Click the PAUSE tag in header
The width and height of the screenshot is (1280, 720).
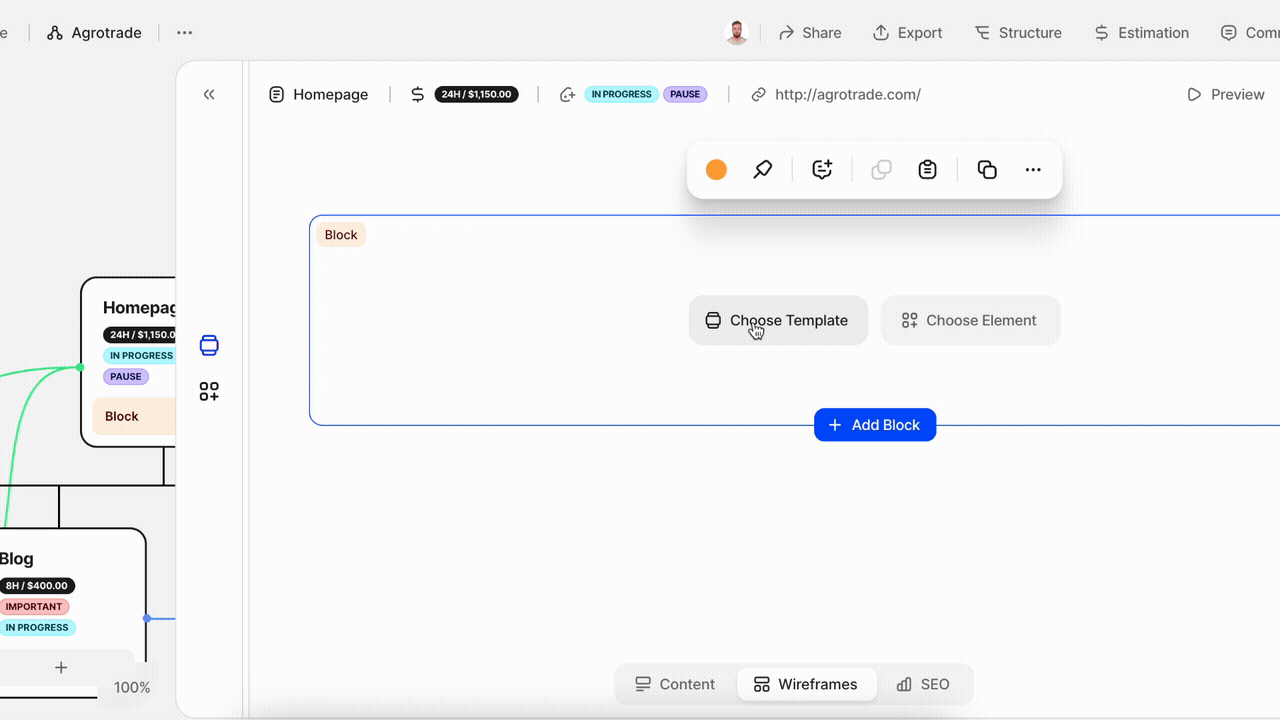click(x=685, y=94)
